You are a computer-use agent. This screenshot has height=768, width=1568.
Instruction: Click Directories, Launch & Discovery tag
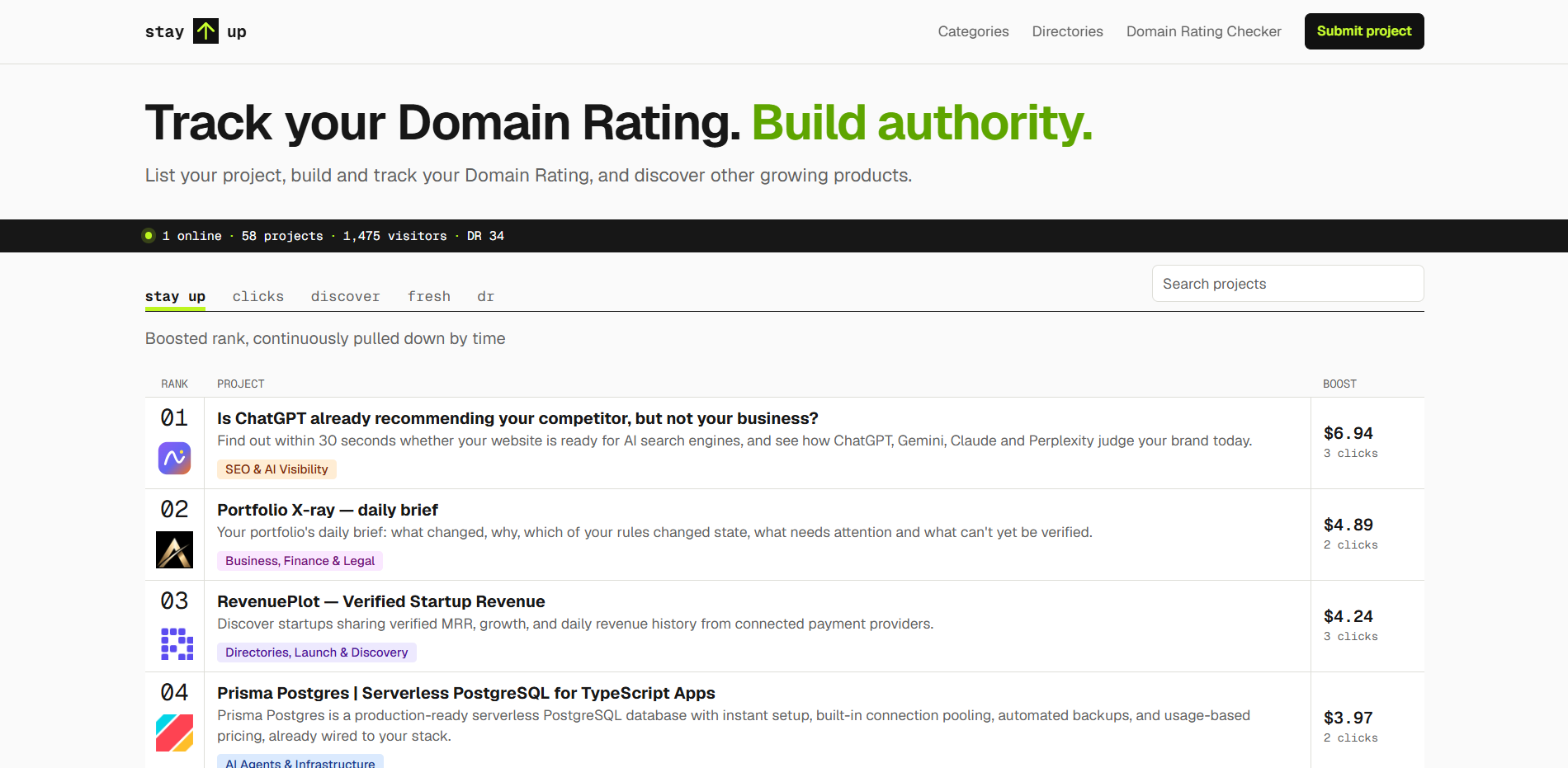point(316,653)
